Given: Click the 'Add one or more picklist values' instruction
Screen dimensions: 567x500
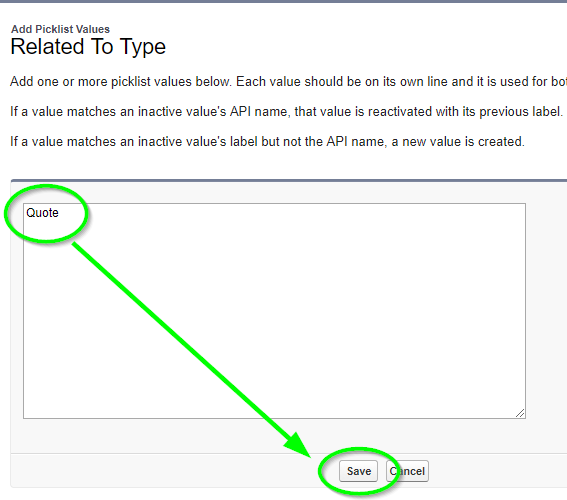Looking at the screenshot, I should 288,82.
